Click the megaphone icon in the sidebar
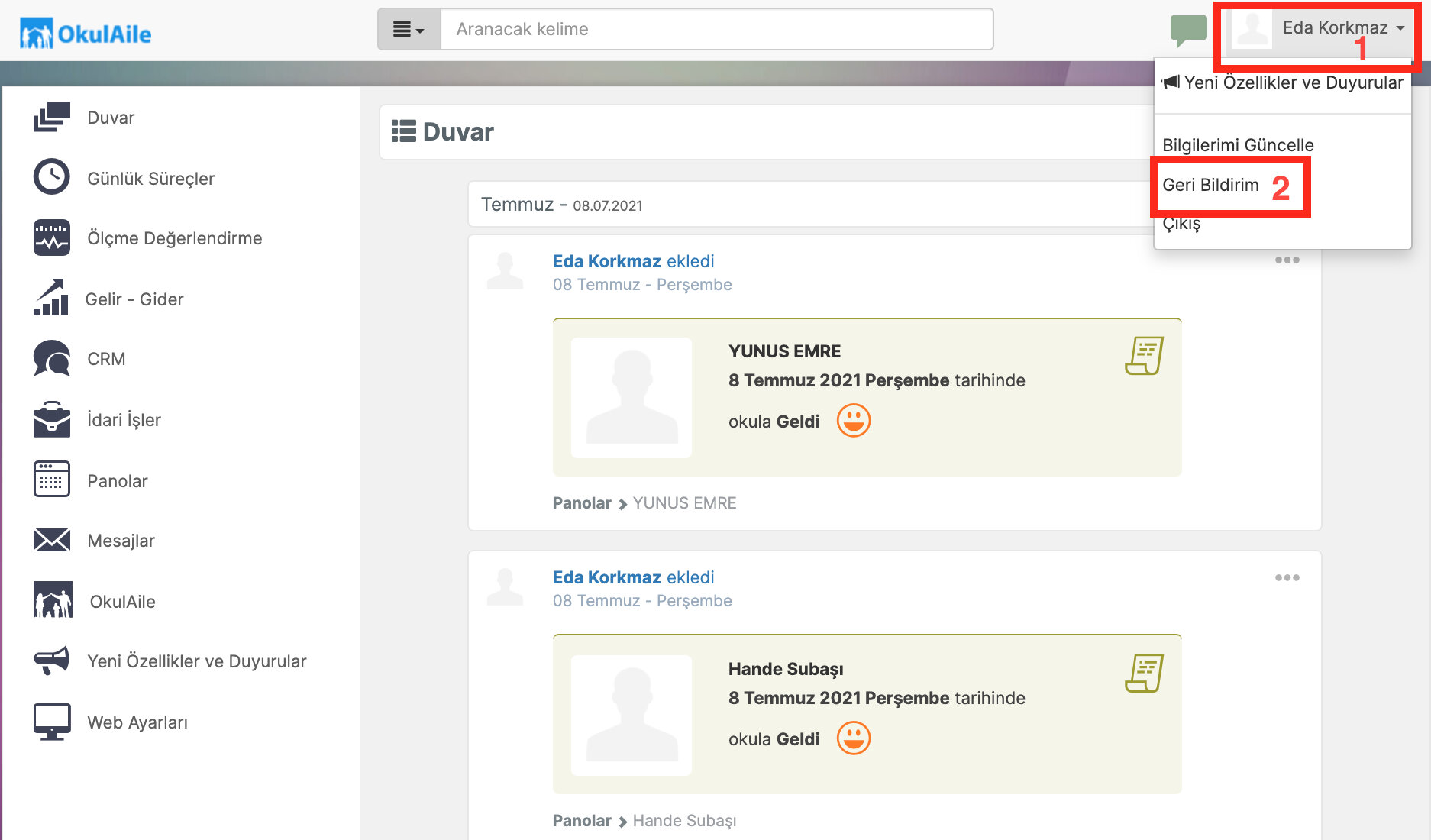 point(52,661)
